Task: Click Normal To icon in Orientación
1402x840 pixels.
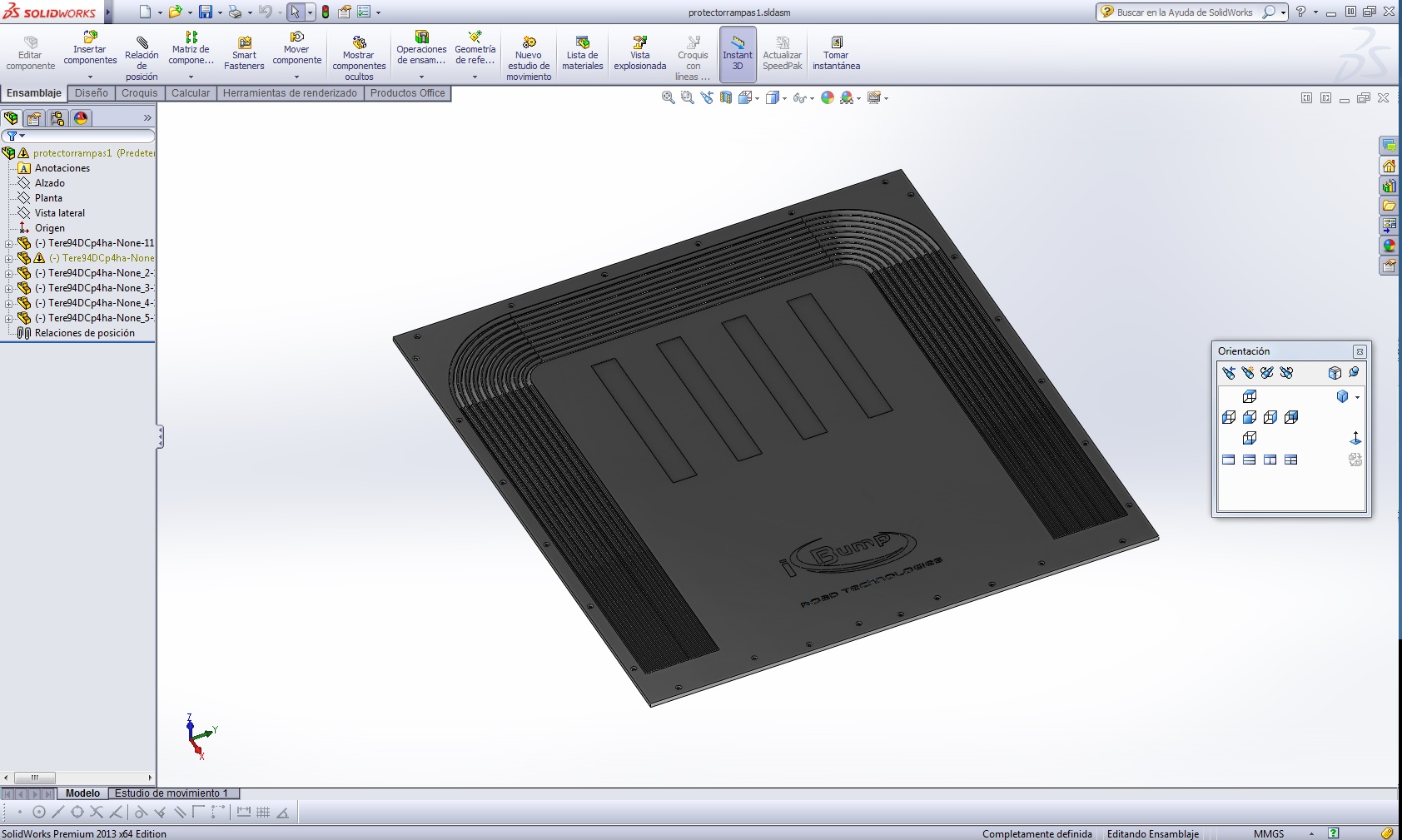Action: (1355, 438)
